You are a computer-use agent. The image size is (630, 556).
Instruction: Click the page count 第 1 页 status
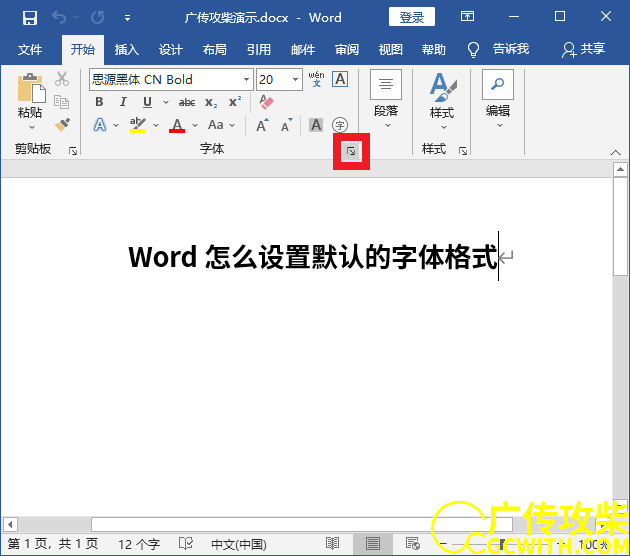pos(53,544)
